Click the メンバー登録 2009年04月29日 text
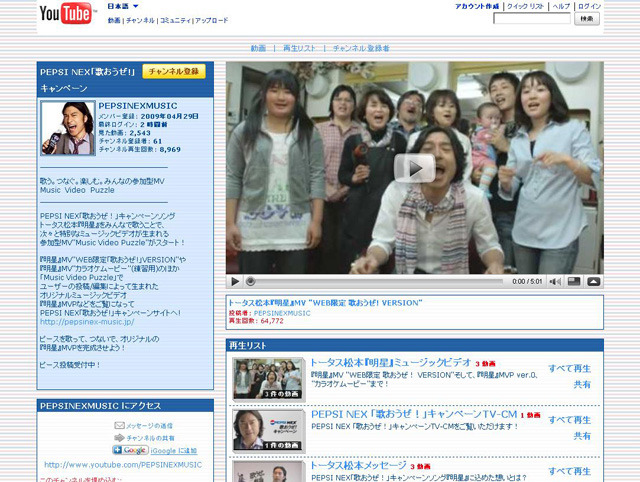Image resolution: width=640 pixels, height=482 pixels. point(149,116)
